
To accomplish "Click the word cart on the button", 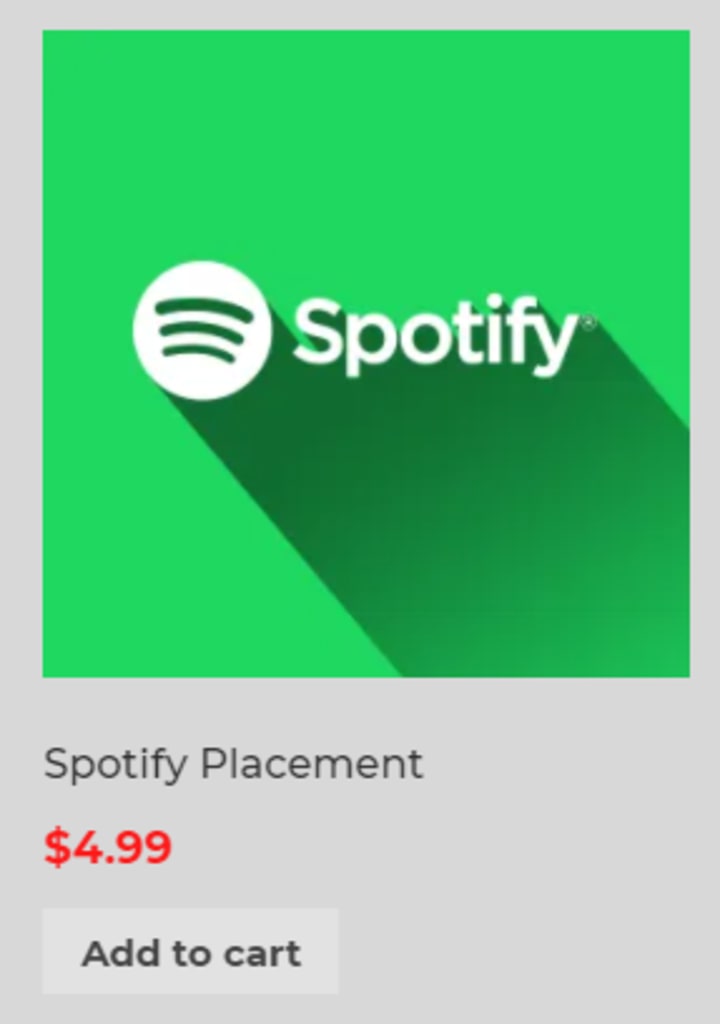I will coord(262,954).
